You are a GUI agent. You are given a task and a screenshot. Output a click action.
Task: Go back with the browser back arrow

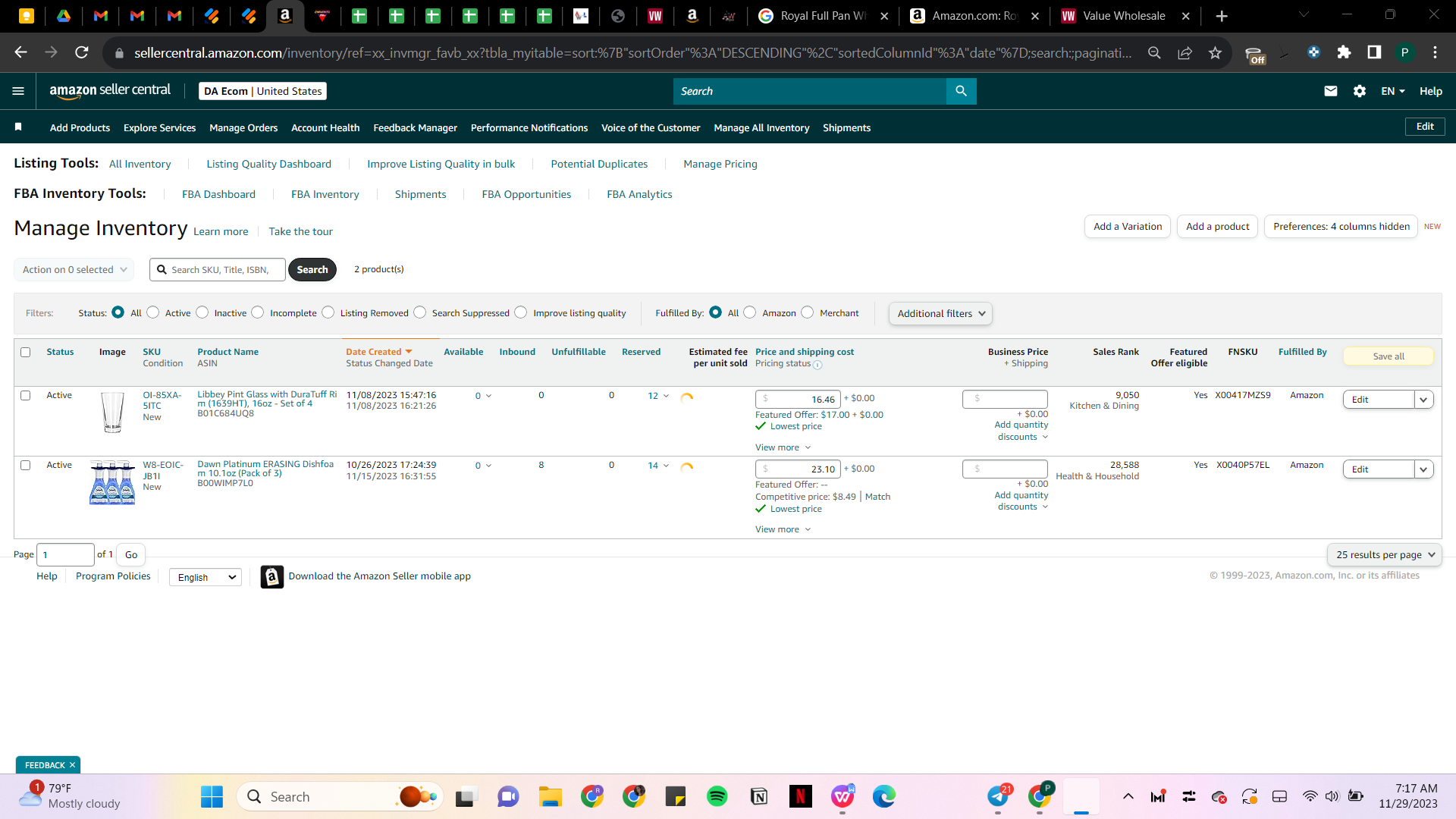pyautogui.click(x=20, y=52)
